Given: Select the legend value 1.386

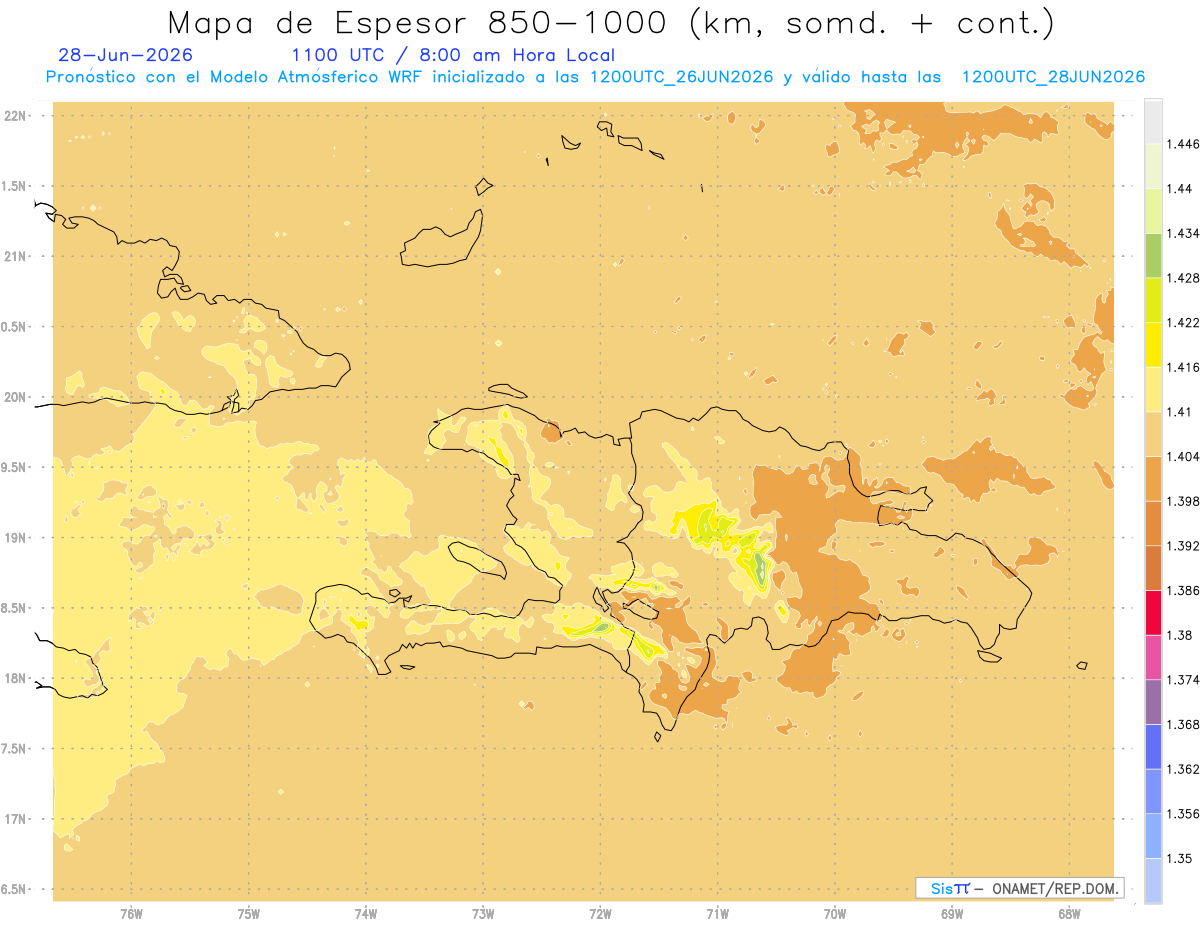Looking at the screenshot, I should 1184,591.
